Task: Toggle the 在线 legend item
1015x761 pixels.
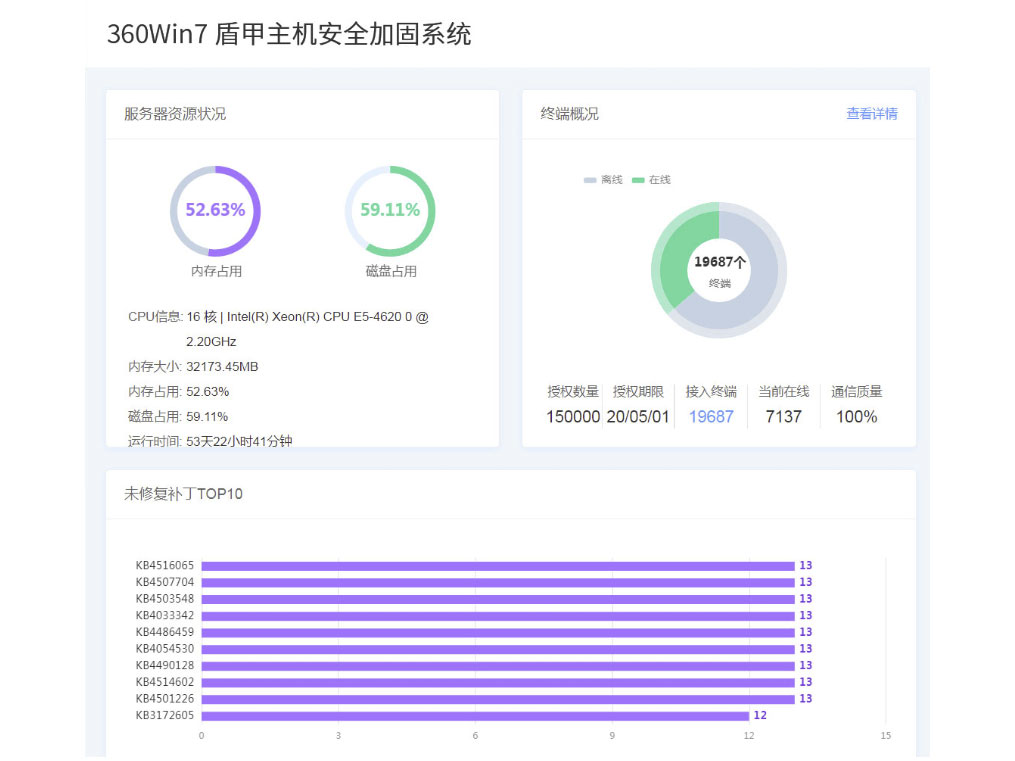Action: 651,180
